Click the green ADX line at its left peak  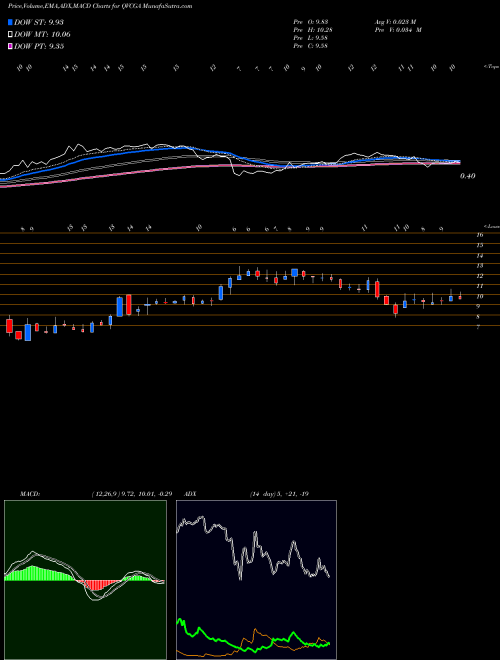(181, 621)
